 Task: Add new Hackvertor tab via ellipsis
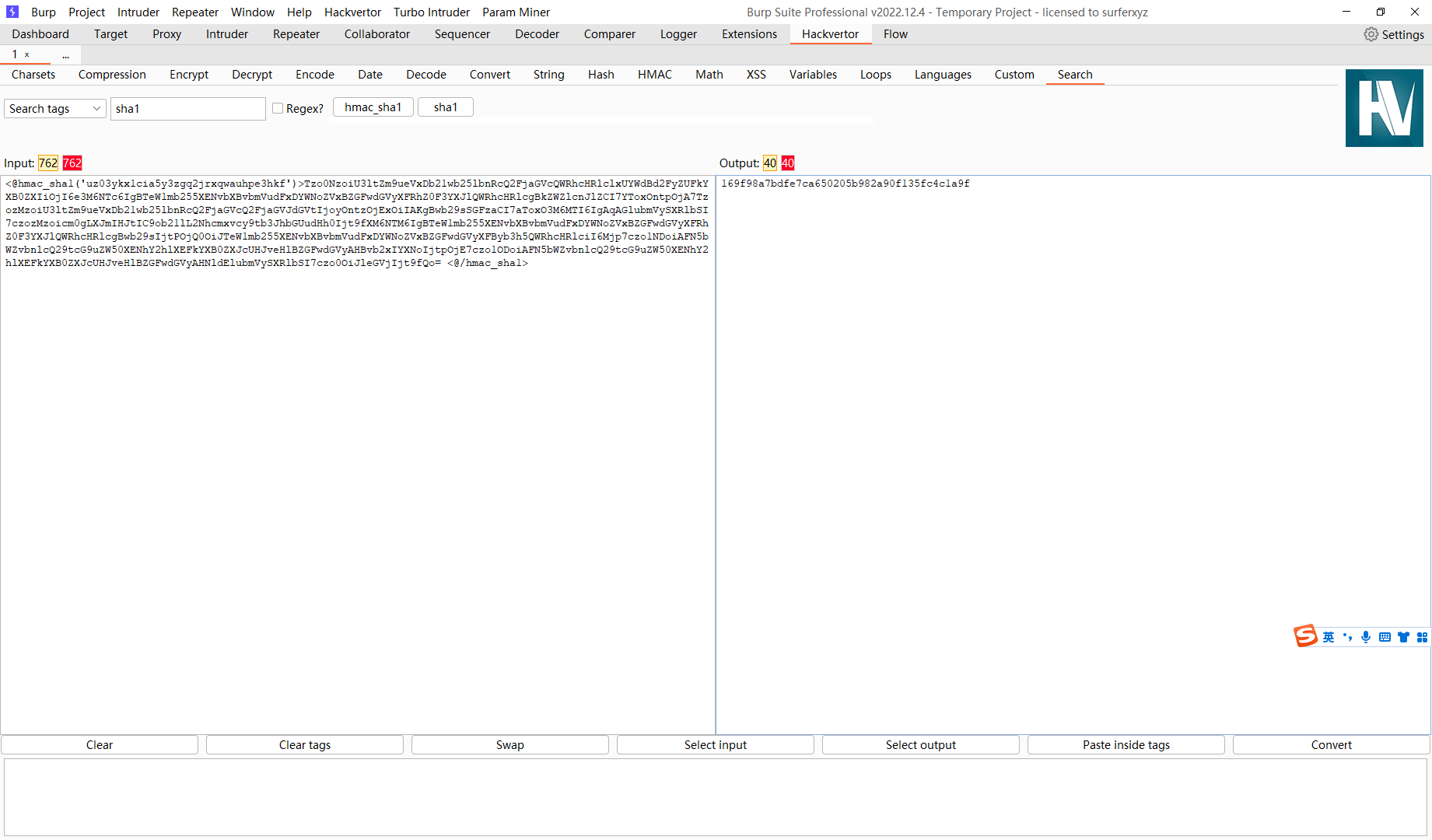click(x=66, y=54)
